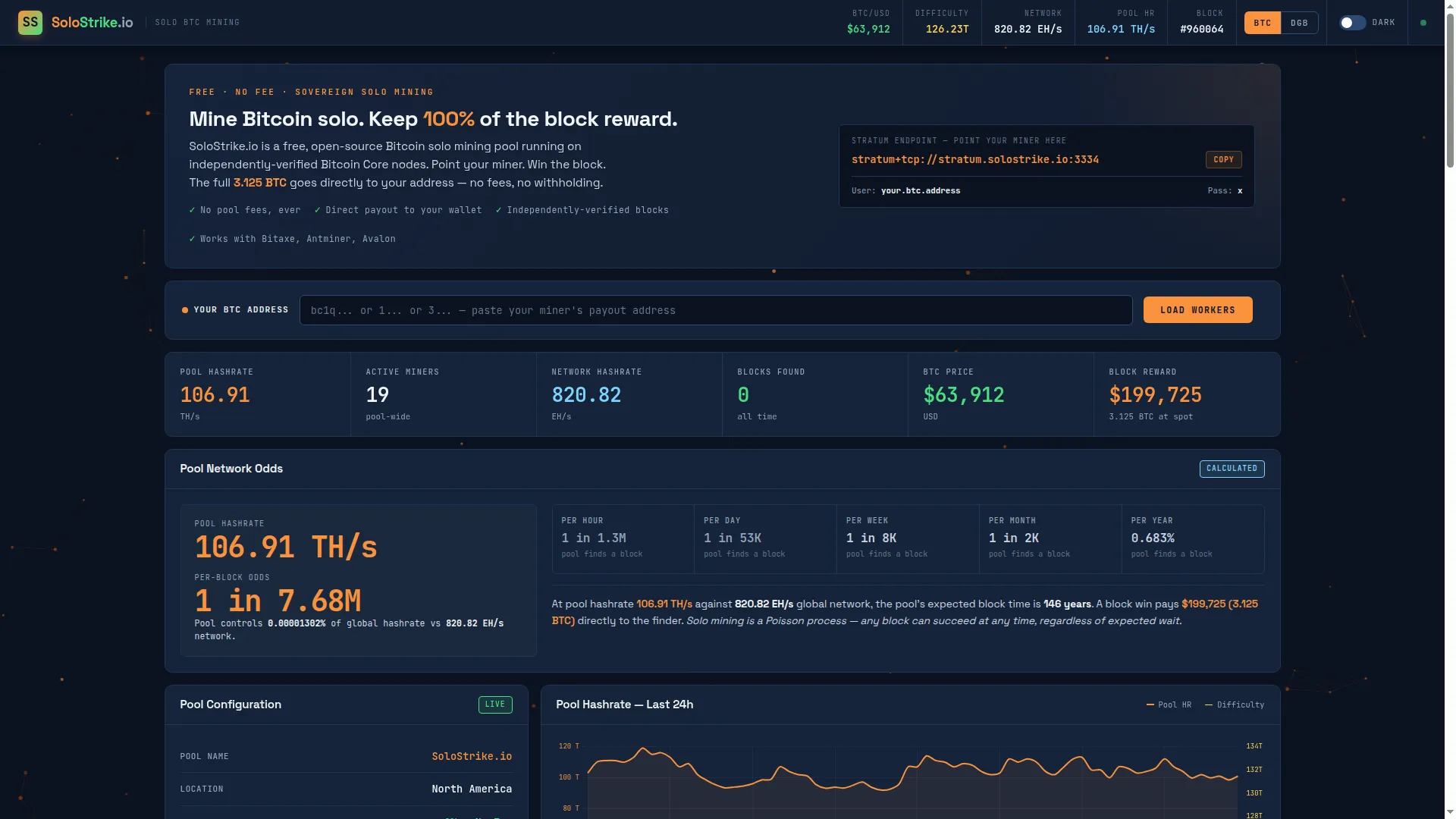Select the Blocks Found stat card
The width and height of the screenshot is (1456, 819).
815,394
